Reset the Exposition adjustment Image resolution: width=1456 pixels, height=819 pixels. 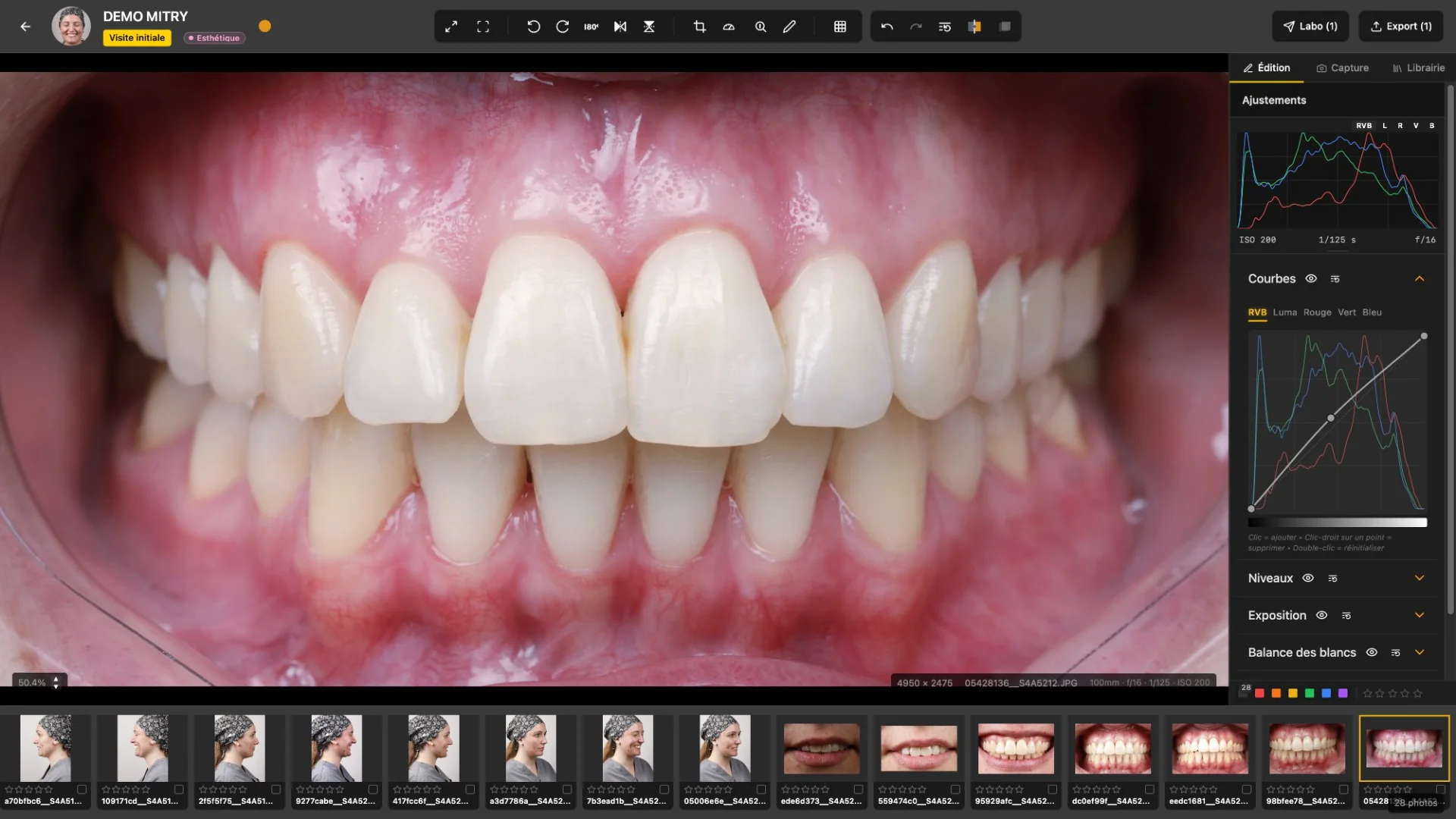coord(1347,616)
